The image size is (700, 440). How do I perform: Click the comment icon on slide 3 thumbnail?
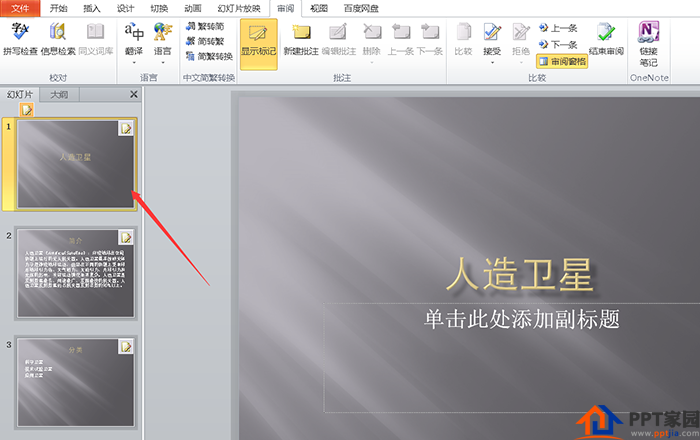(126, 346)
